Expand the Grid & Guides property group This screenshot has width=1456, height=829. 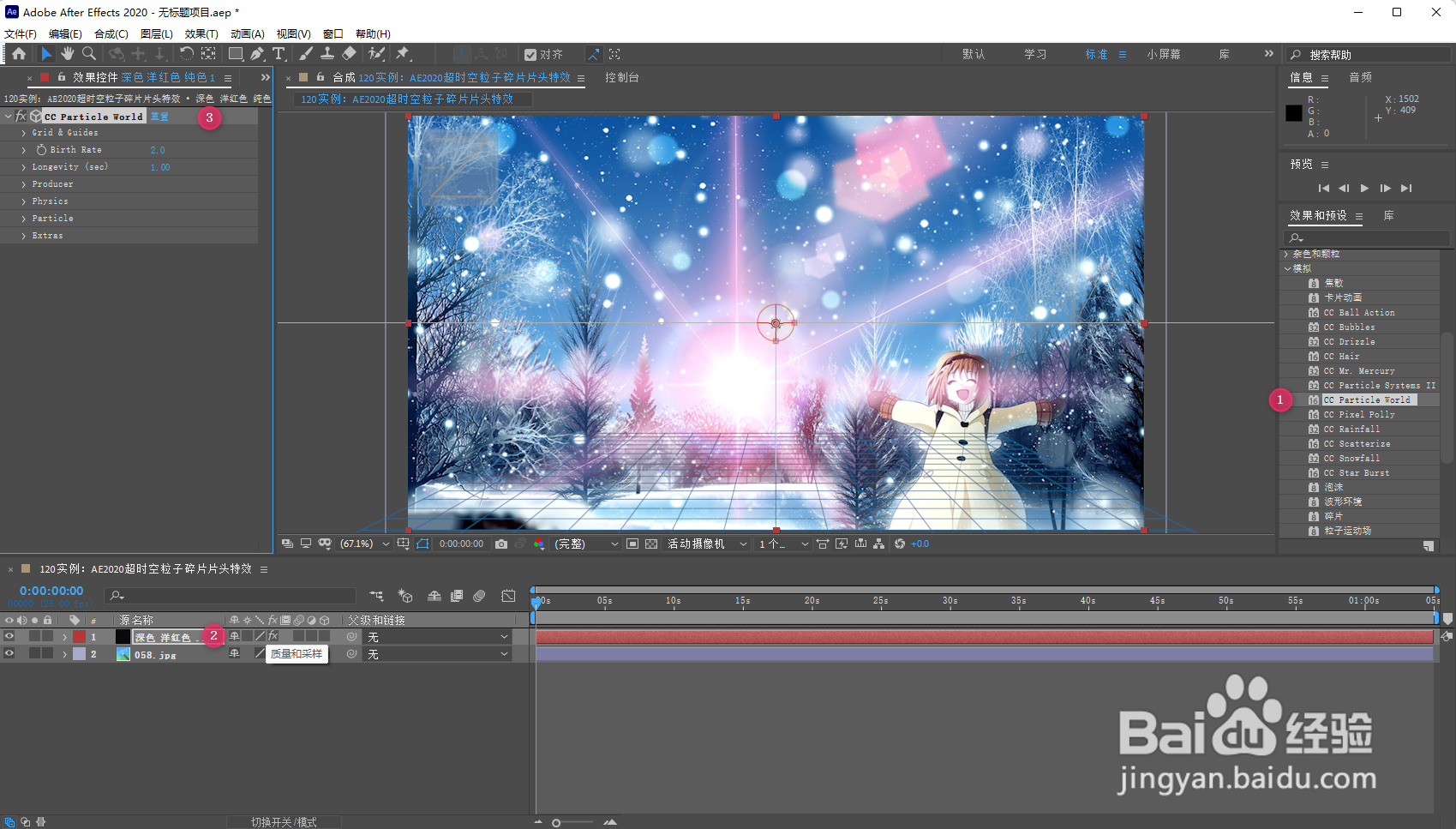tap(24, 133)
